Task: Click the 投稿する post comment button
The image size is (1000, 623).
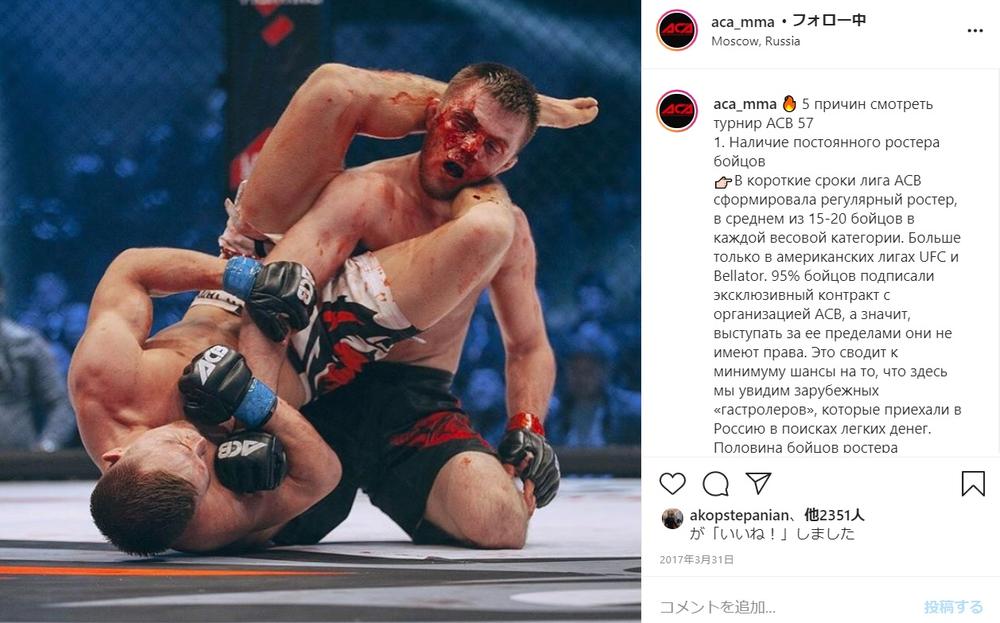Action: 953,606
